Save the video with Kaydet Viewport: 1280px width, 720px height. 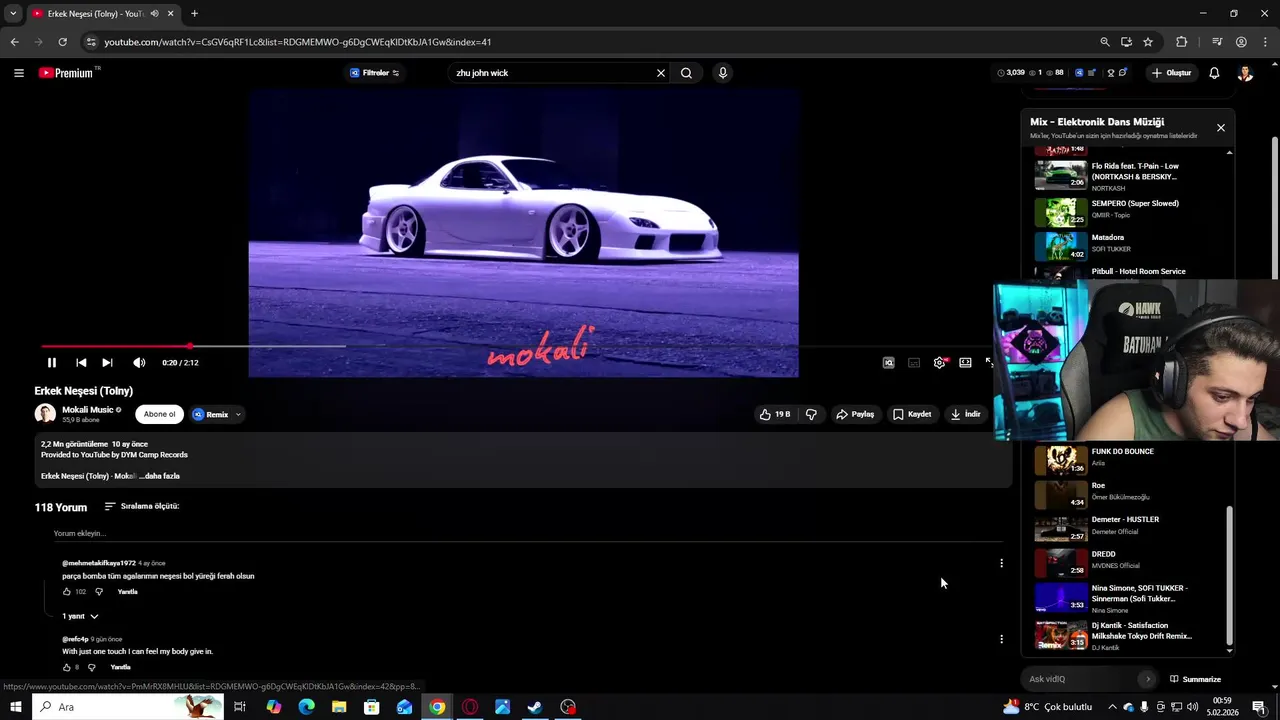pyautogui.click(x=912, y=414)
